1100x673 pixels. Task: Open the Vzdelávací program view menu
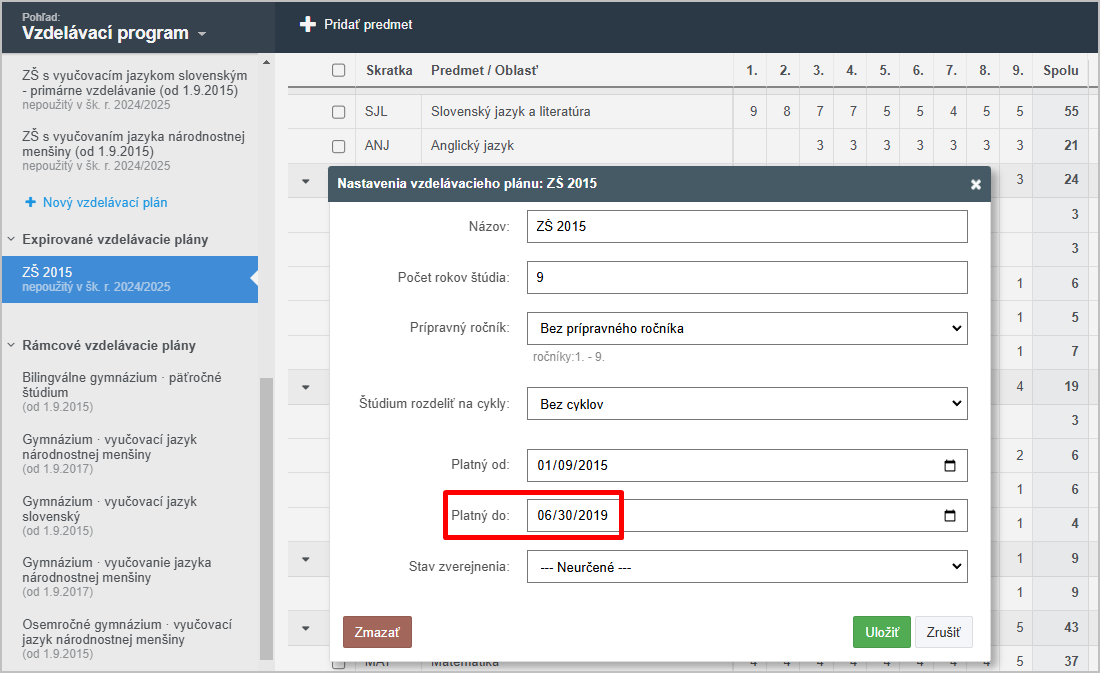click(x=114, y=33)
